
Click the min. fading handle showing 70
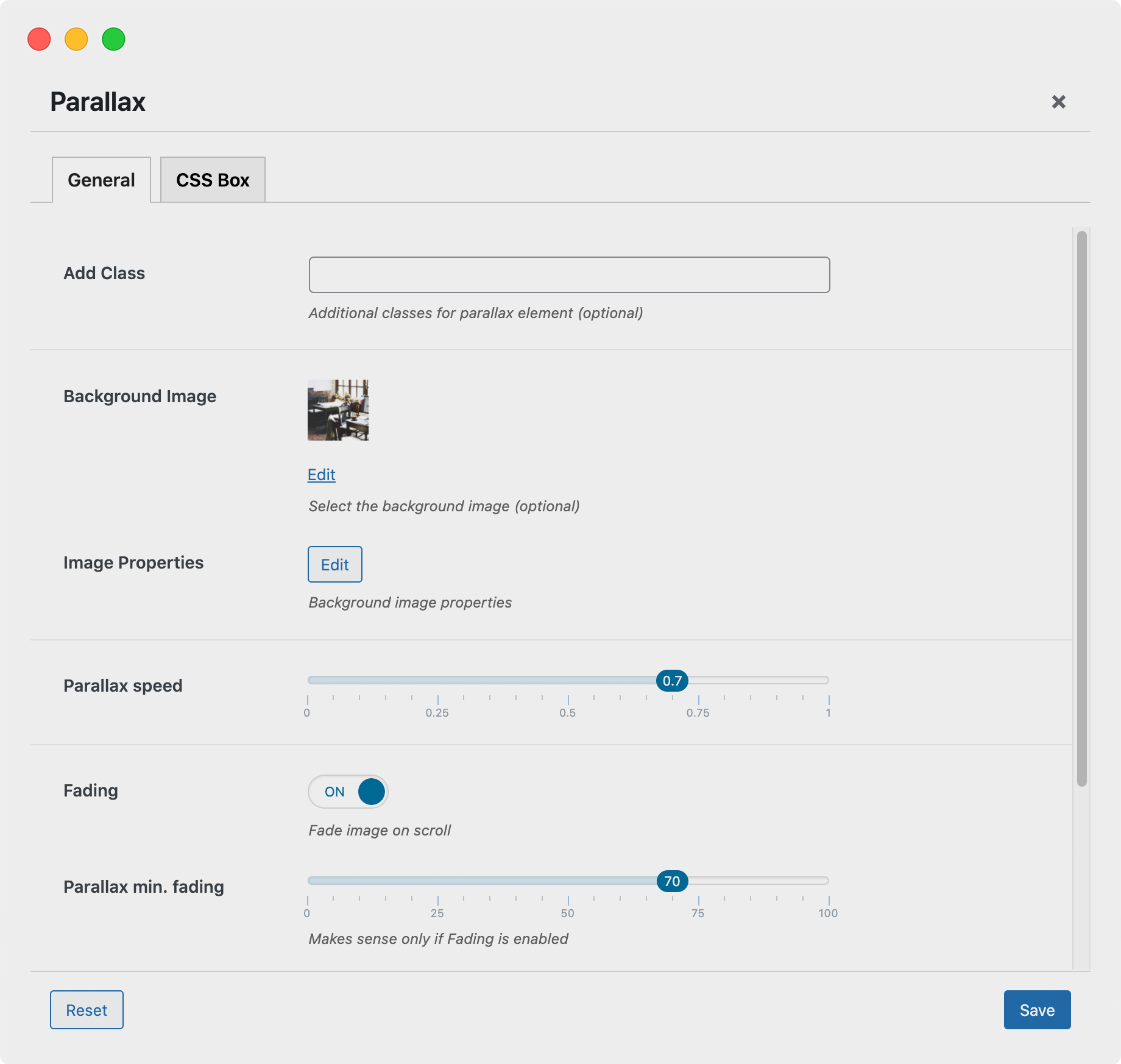coord(672,881)
